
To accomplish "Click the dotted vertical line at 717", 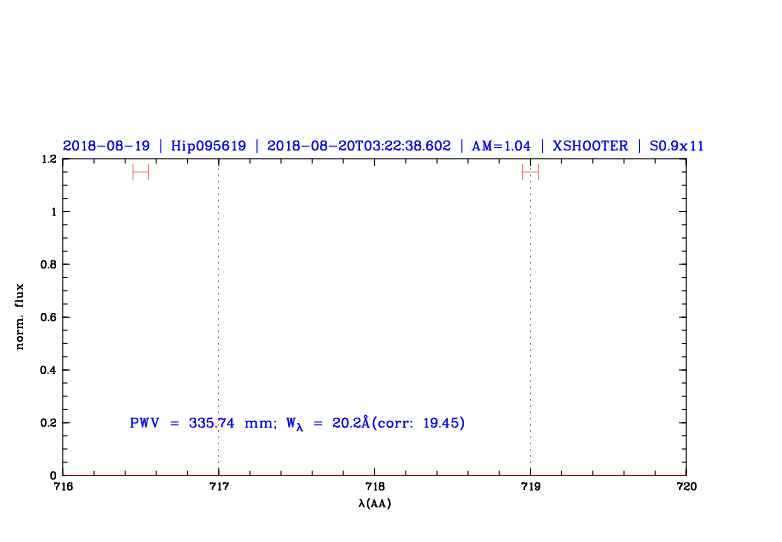I will (218, 320).
